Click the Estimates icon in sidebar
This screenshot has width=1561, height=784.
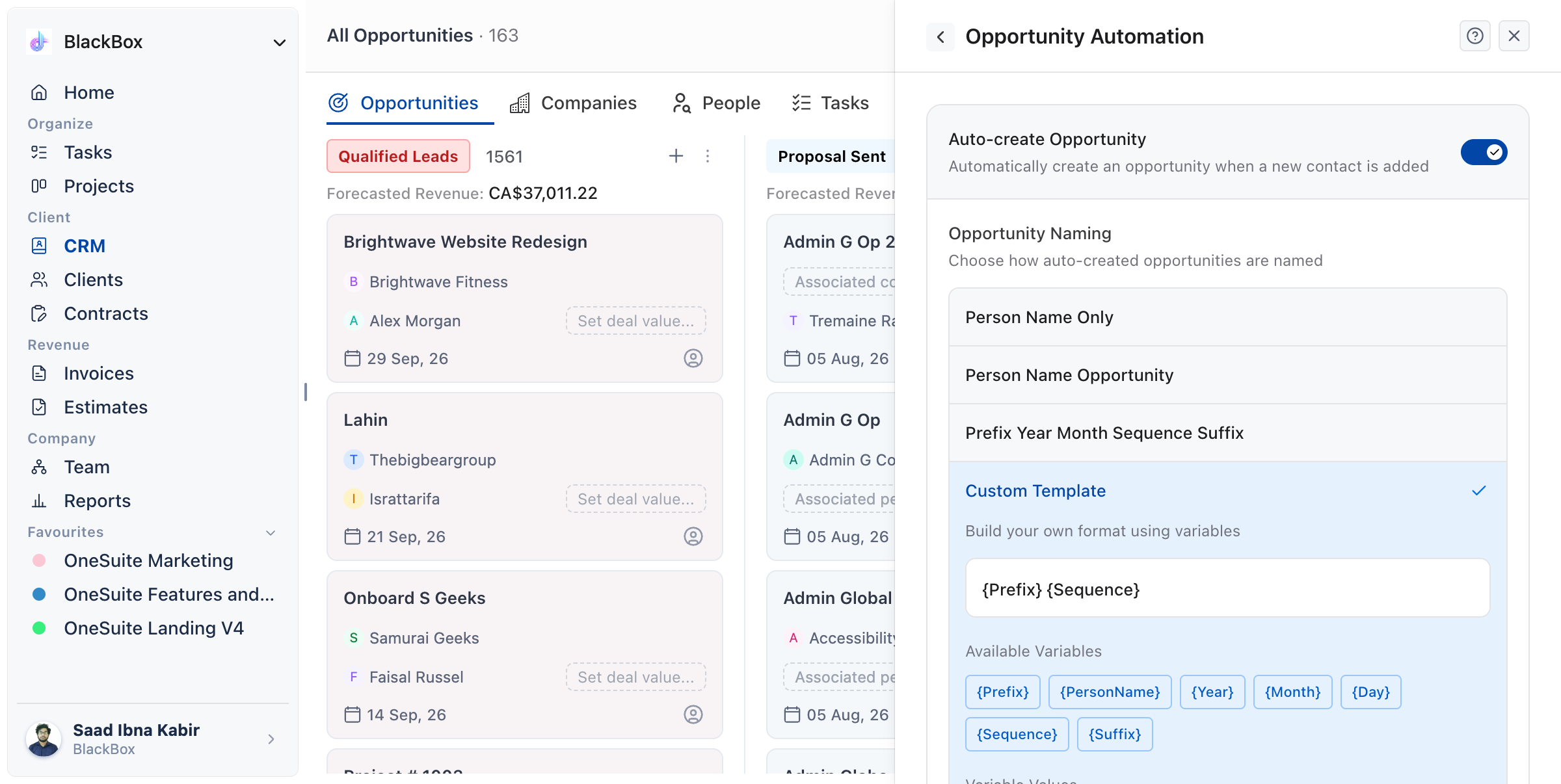click(x=39, y=407)
